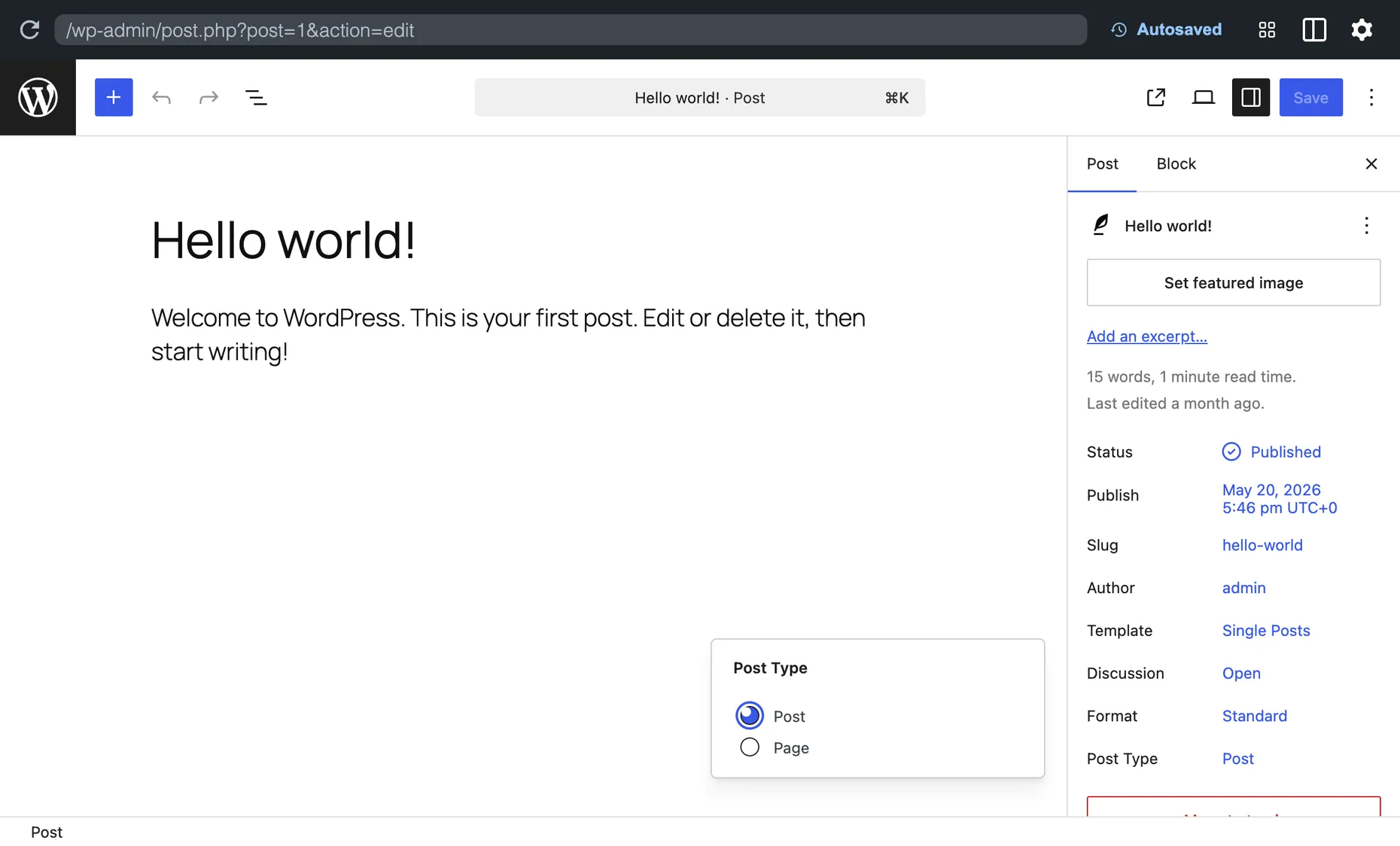The width and height of the screenshot is (1400, 846).
Task: Click the Last edited a month ago text
Action: [1176, 403]
